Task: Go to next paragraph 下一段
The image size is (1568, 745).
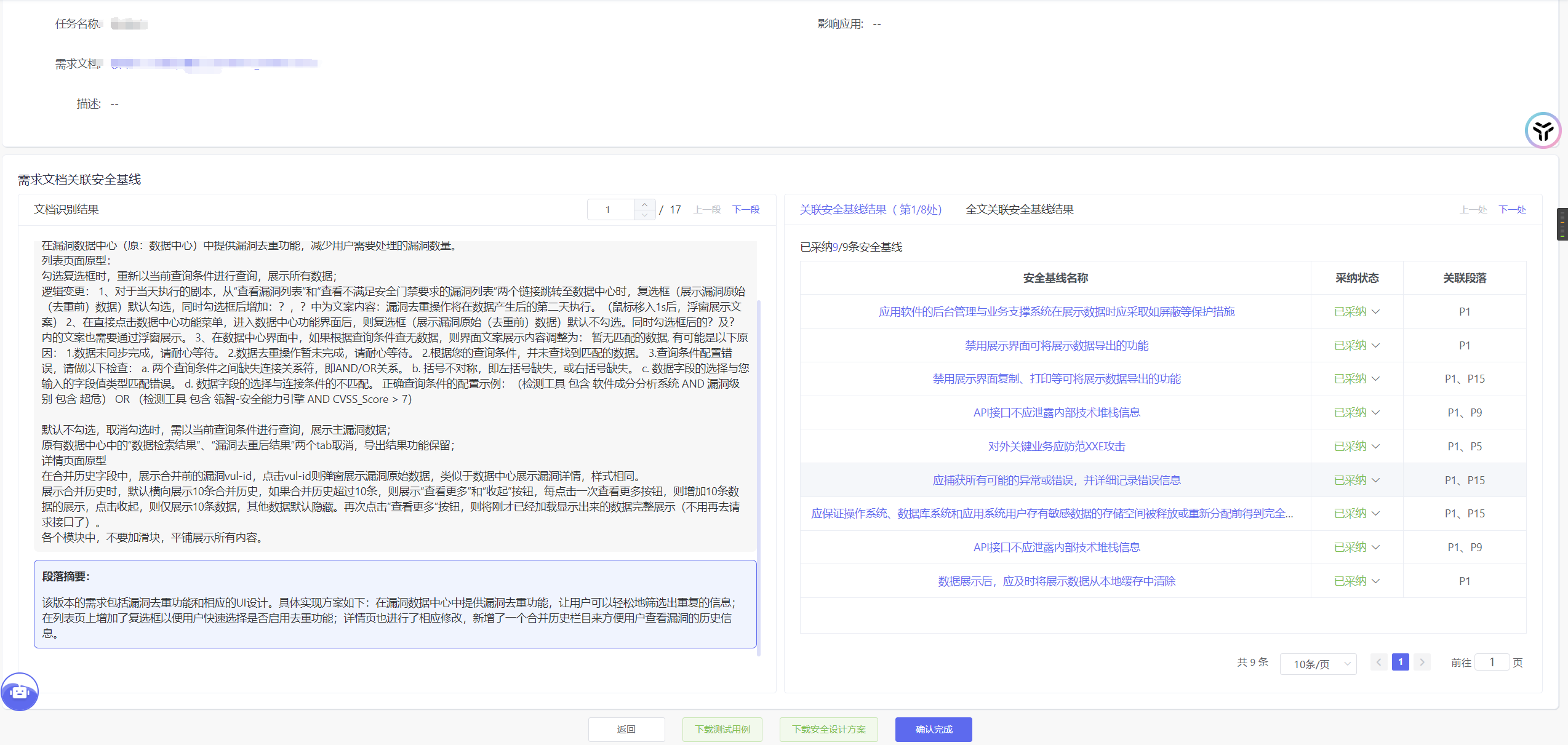Action: coord(746,210)
